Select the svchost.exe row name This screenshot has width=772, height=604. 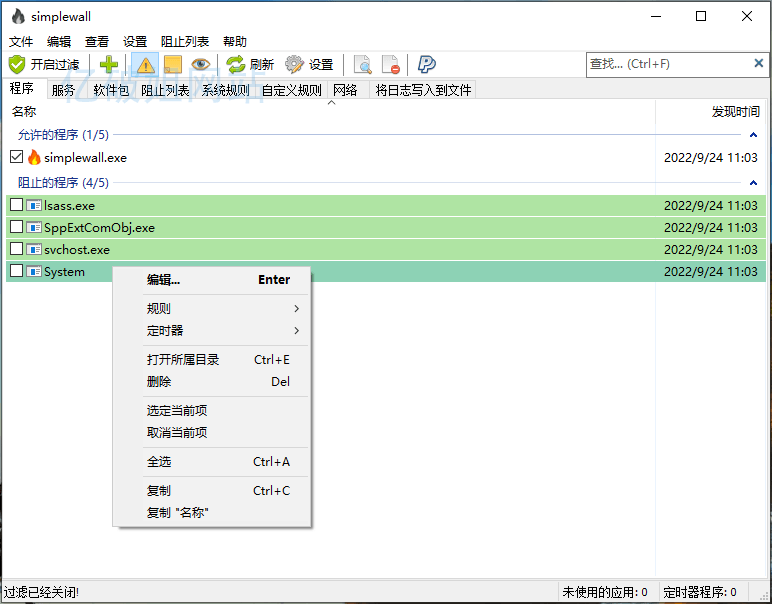pos(77,250)
